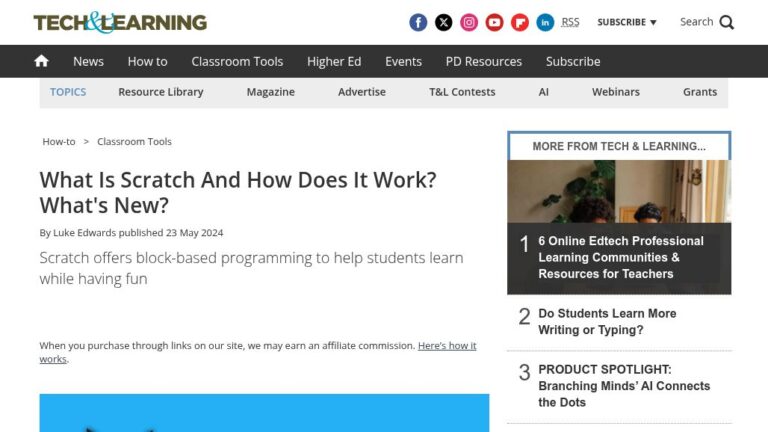The width and height of the screenshot is (768, 432).
Task: Open the Instagram social icon
Action: point(469,23)
